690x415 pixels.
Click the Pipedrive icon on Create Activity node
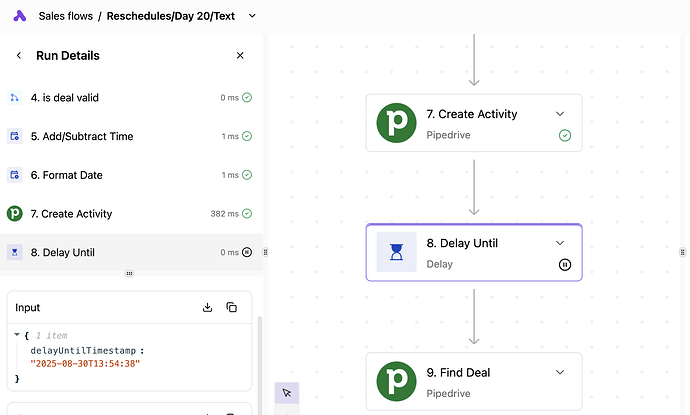coord(396,123)
